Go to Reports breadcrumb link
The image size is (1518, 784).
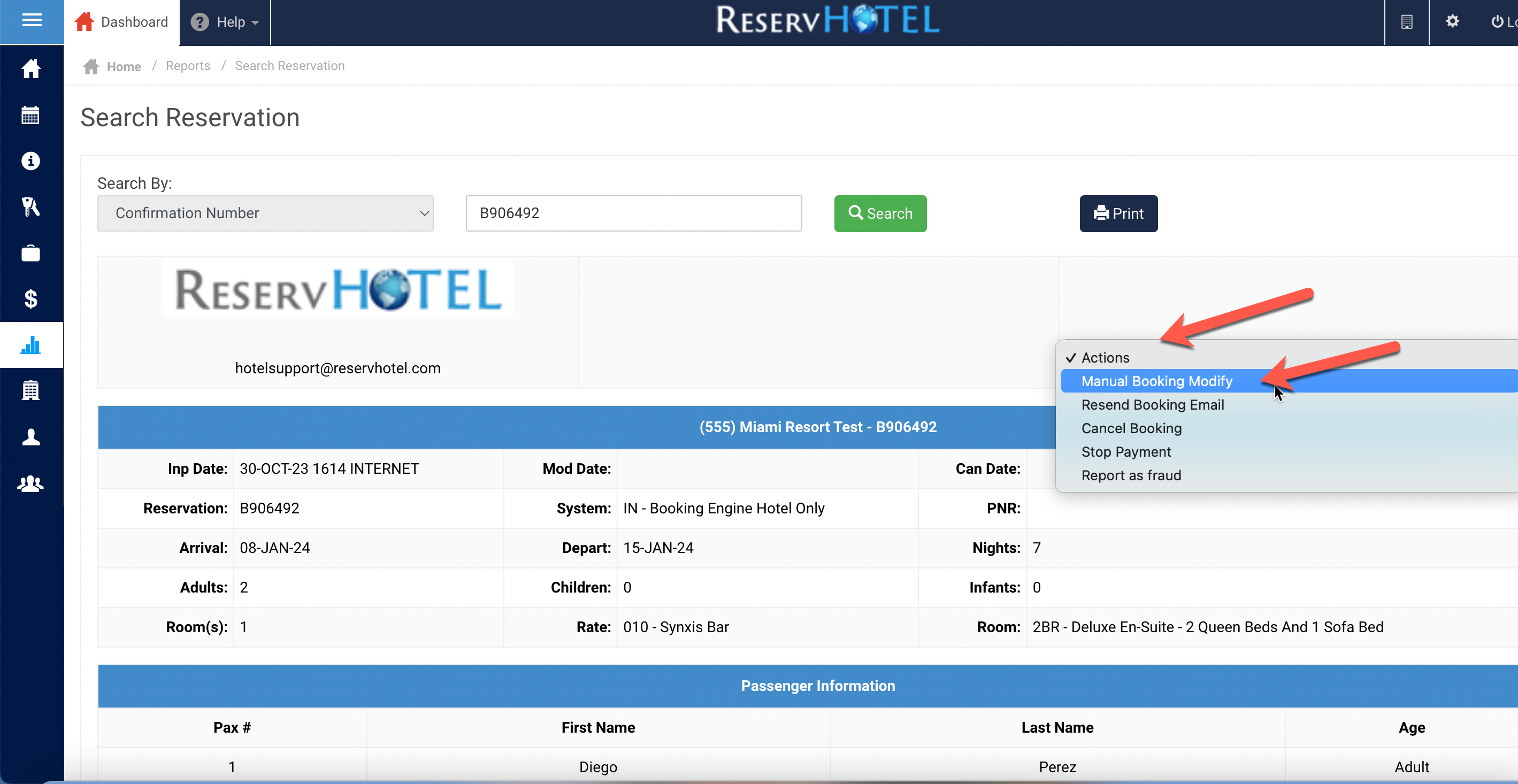coord(187,66)
